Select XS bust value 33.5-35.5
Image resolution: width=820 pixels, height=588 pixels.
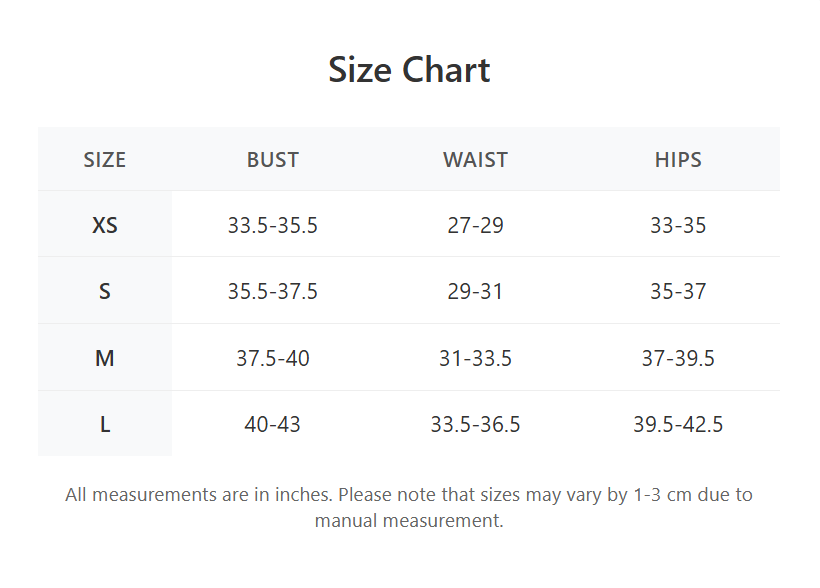click(x=272, y=225)
